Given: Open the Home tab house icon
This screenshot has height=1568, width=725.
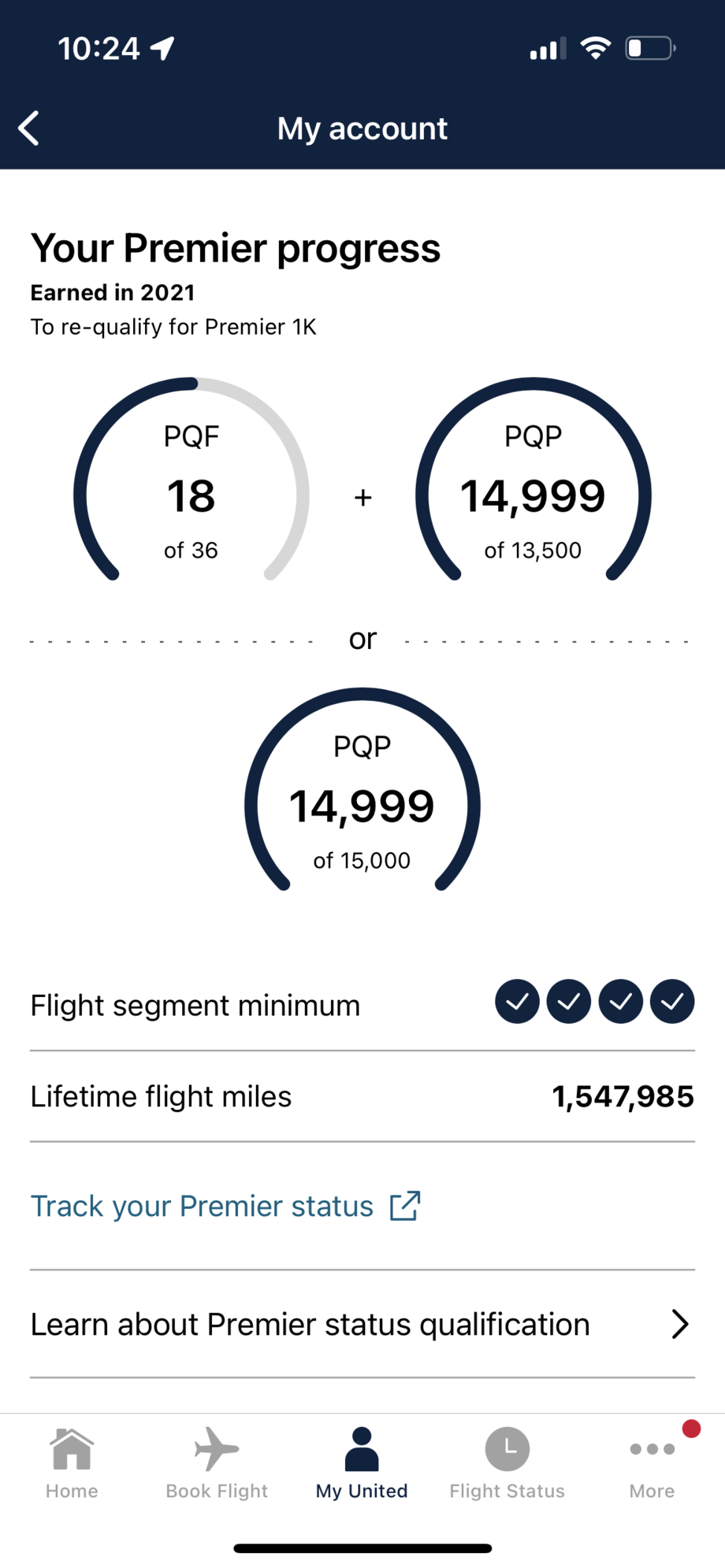Looking at the screenshot, I should (72, 1449).
